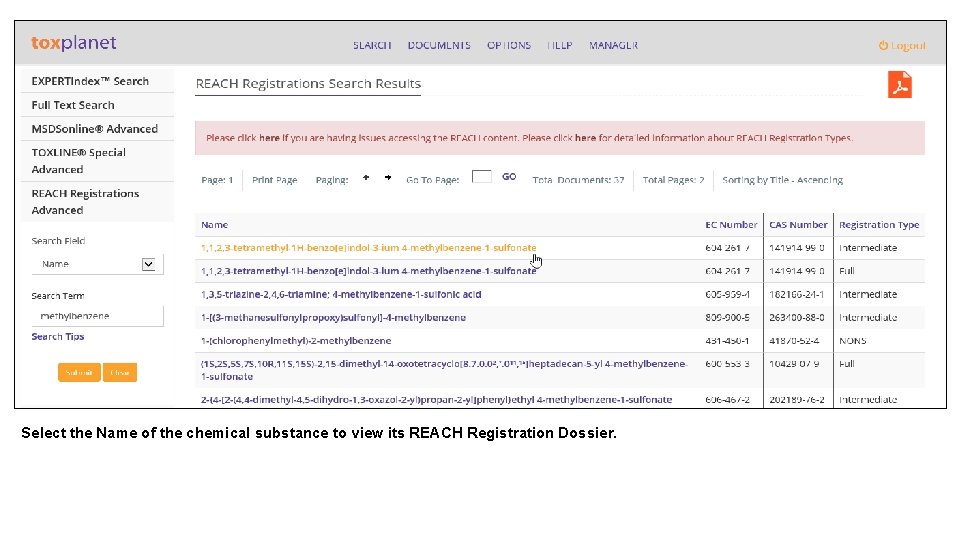Click the NONS registration type cell
The width and height of the screenshot is (960, 540).
pos(852,341)
